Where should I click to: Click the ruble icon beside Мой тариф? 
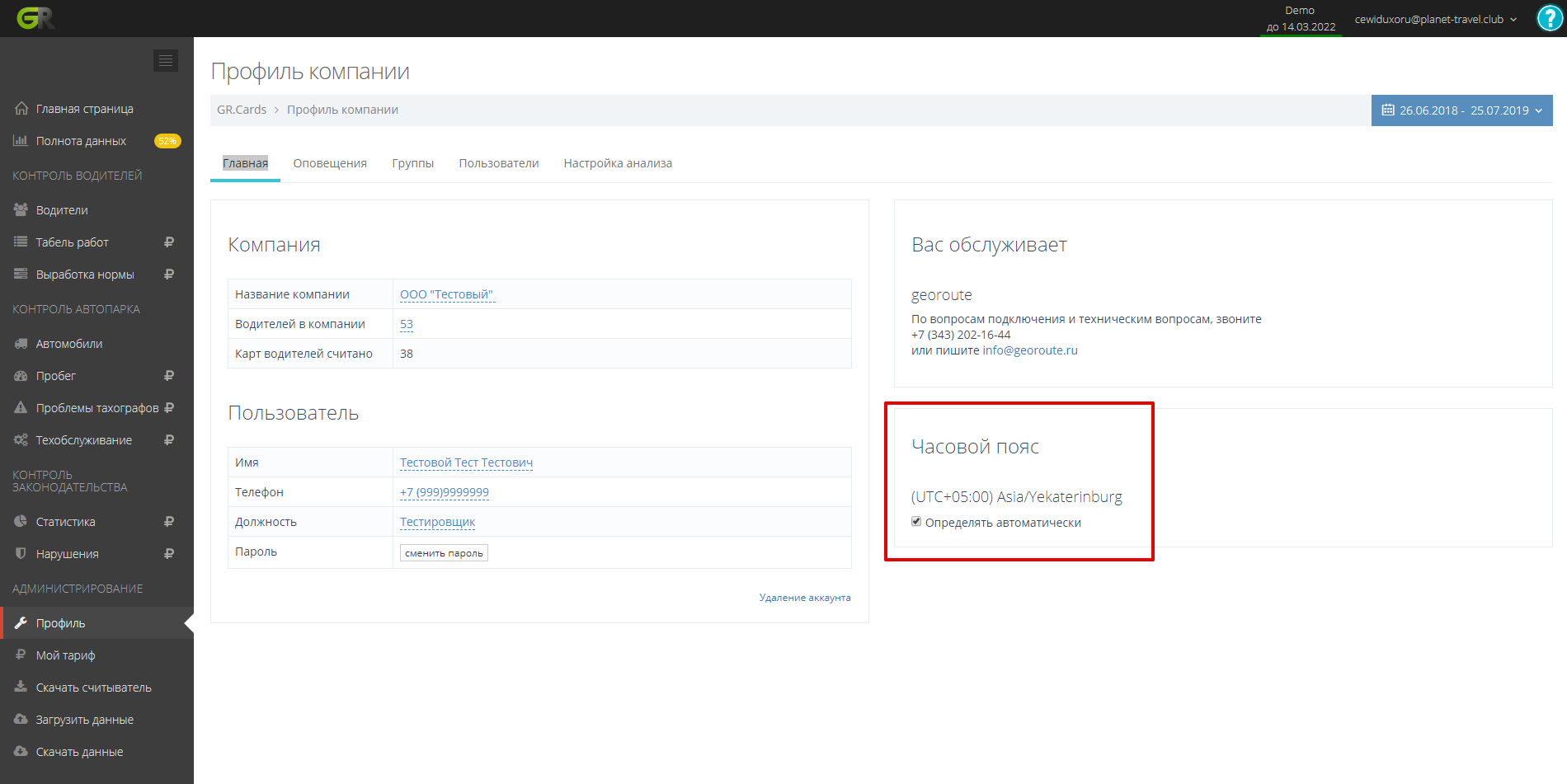pos(21,655)
